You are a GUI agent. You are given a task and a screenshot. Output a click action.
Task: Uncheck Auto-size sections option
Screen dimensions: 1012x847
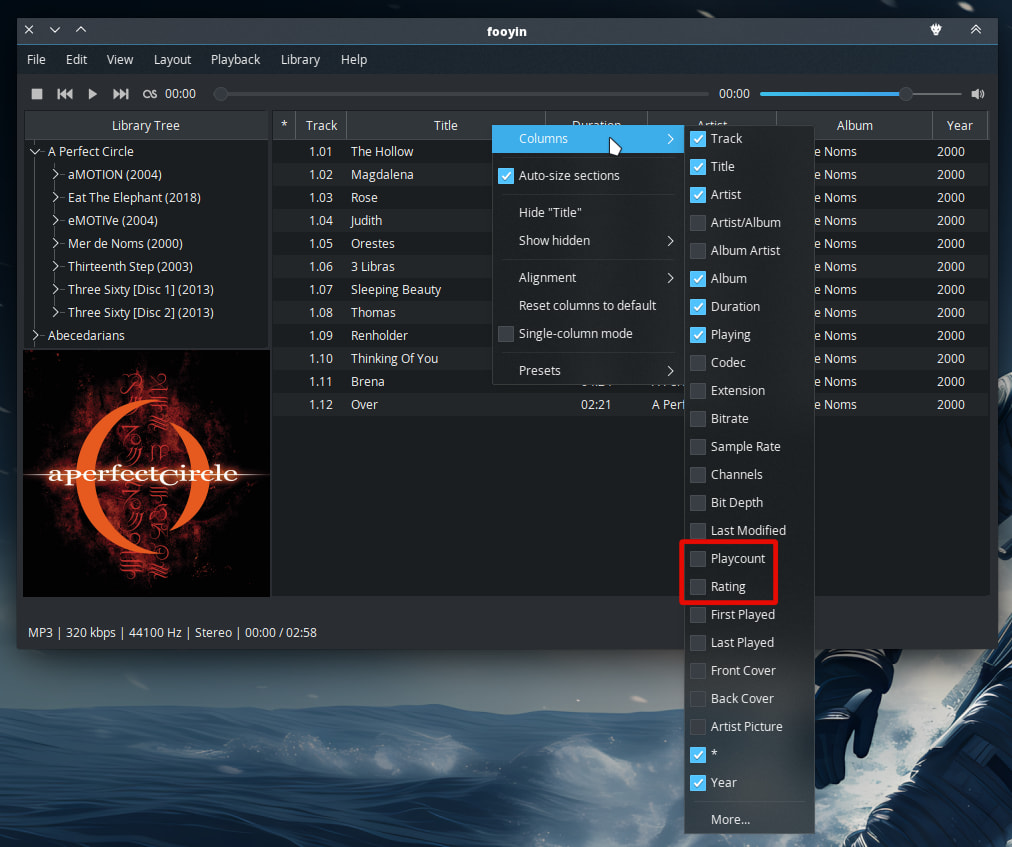point(506,176)
